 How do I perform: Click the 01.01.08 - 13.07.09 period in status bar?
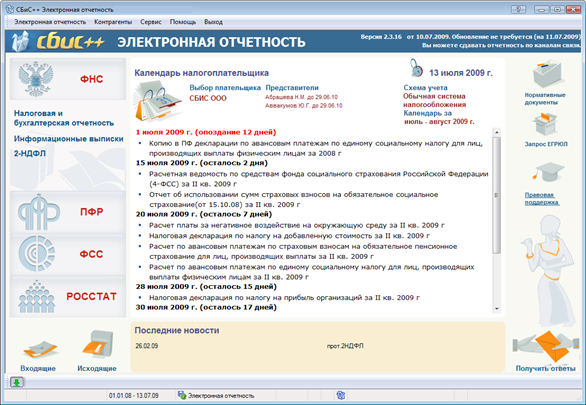click(133, 395)
